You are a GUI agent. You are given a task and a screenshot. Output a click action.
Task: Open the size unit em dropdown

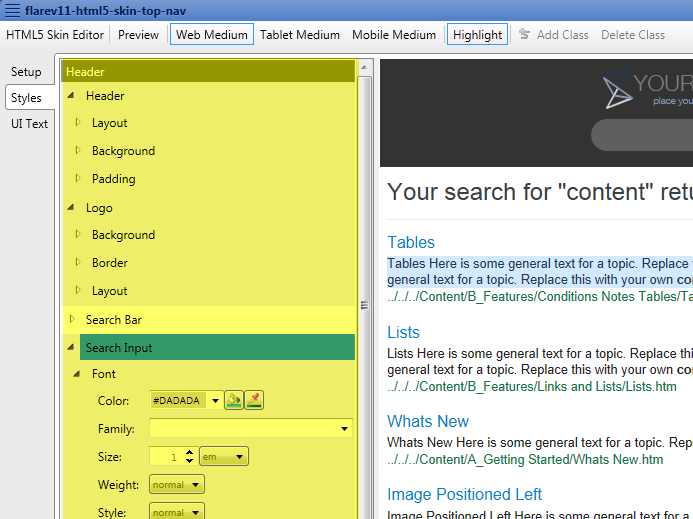click(x=224, y=457)
